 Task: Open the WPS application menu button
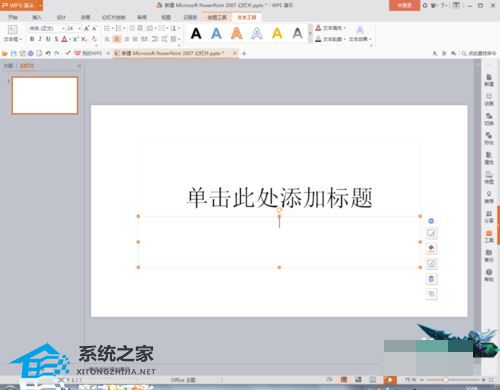click(21, 5)
